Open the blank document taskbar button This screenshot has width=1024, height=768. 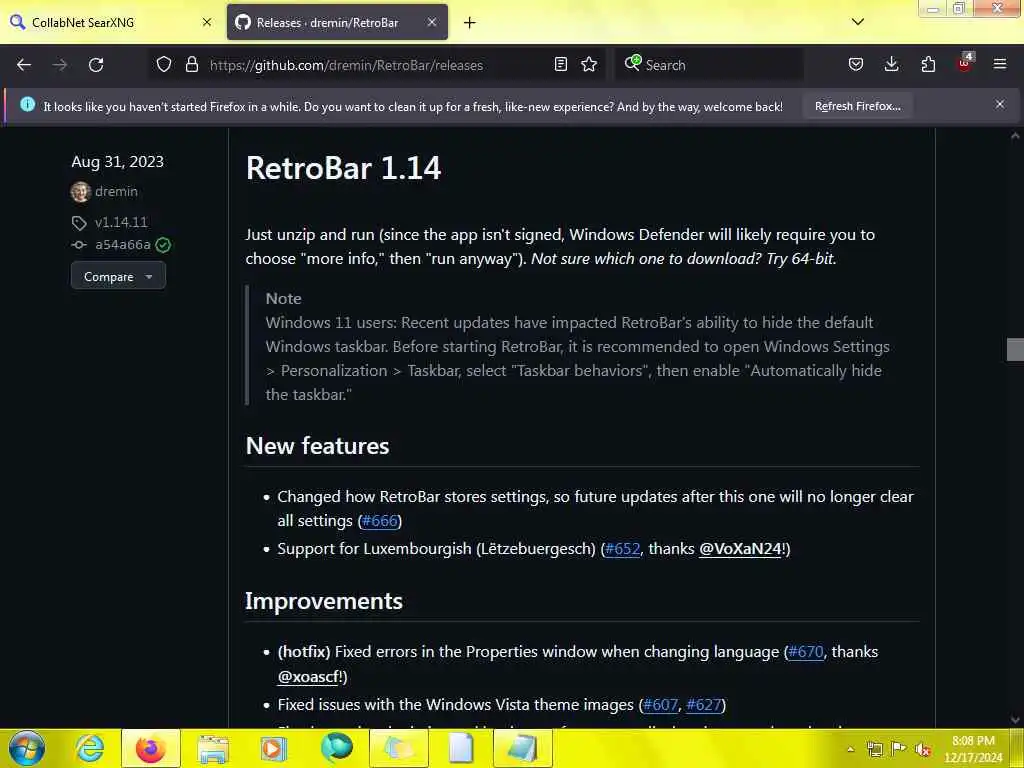[460, 748]
